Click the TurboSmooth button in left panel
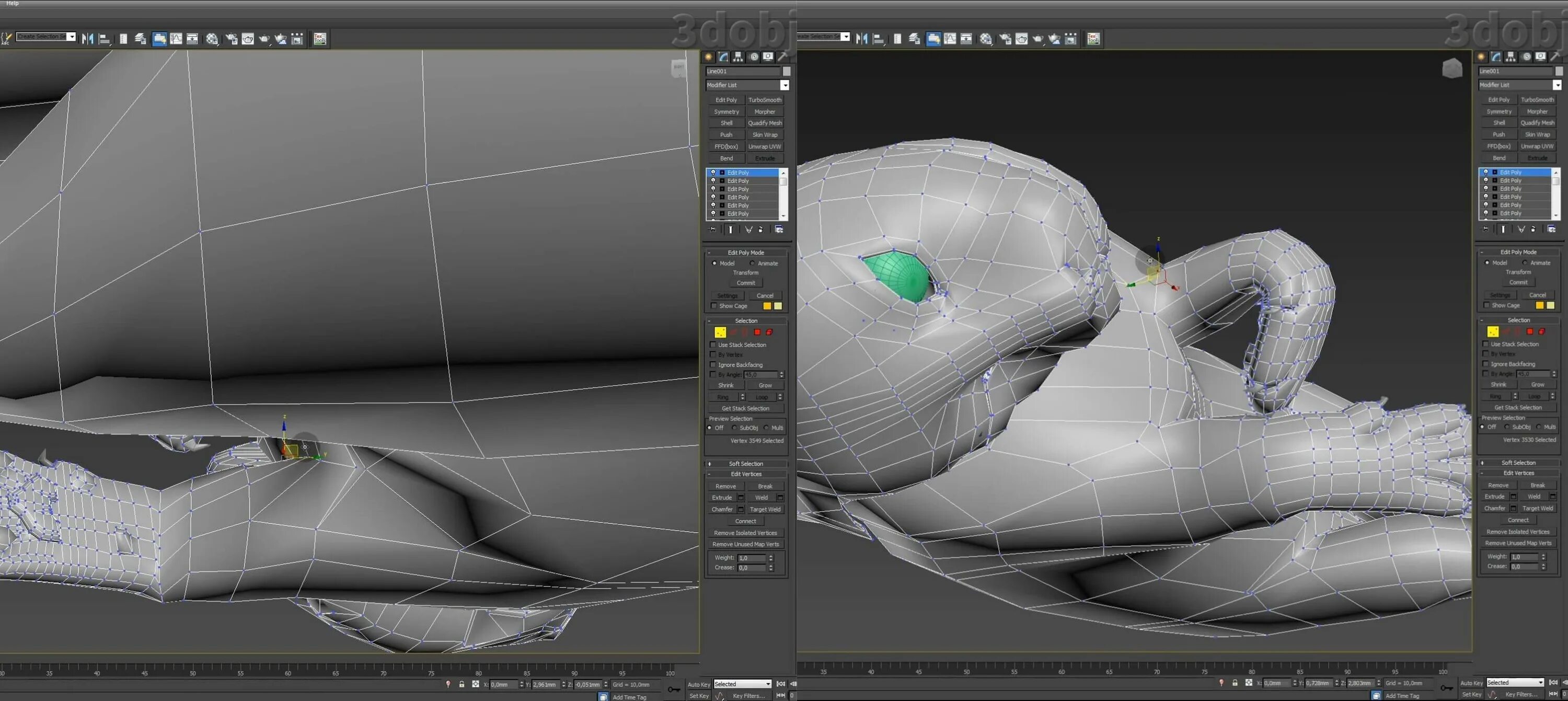 tap(765, 100)
